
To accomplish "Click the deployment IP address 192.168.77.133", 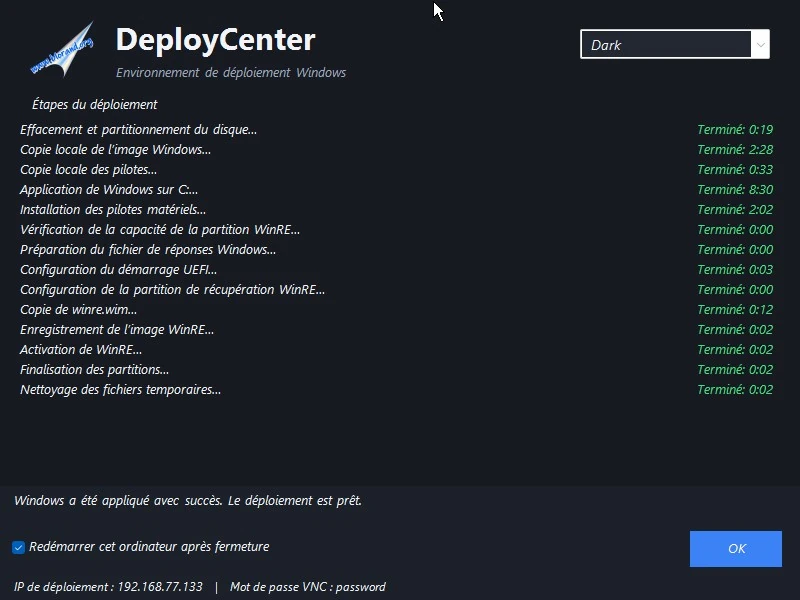I will (160, 587).
